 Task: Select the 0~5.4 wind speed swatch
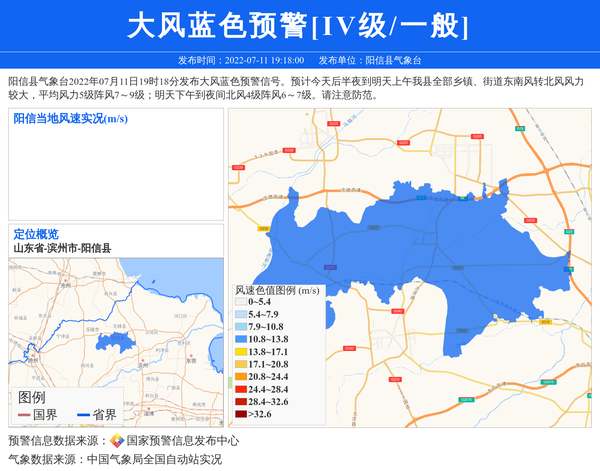click(240, 301)
